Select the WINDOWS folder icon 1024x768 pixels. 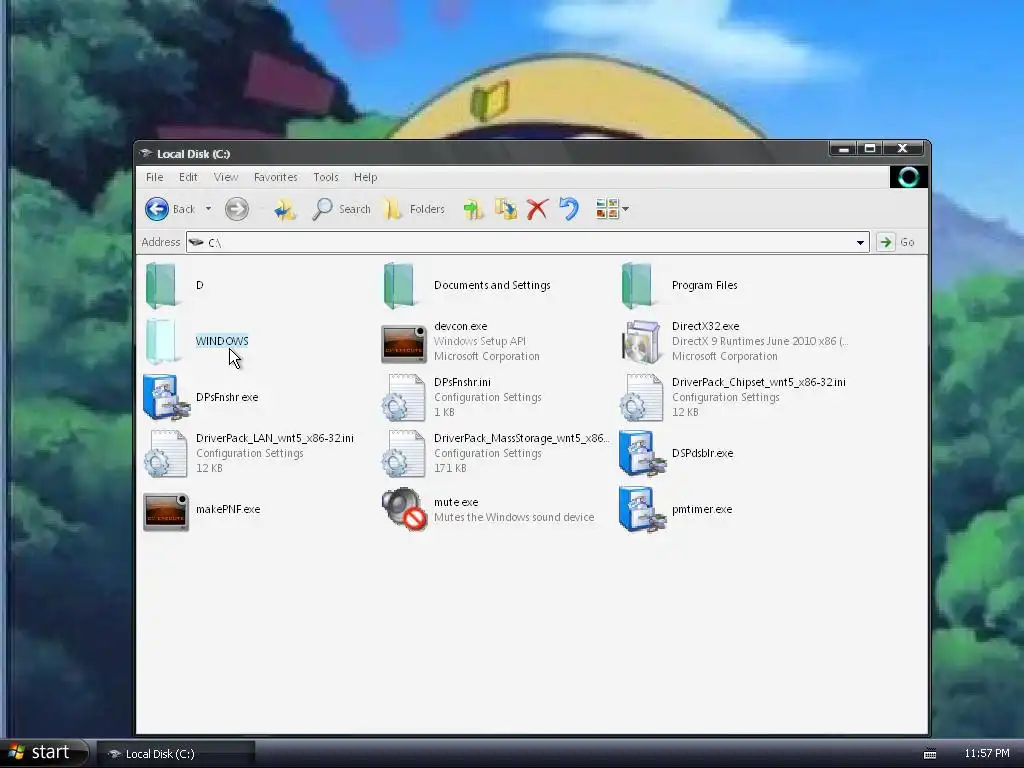pos(161,341)
